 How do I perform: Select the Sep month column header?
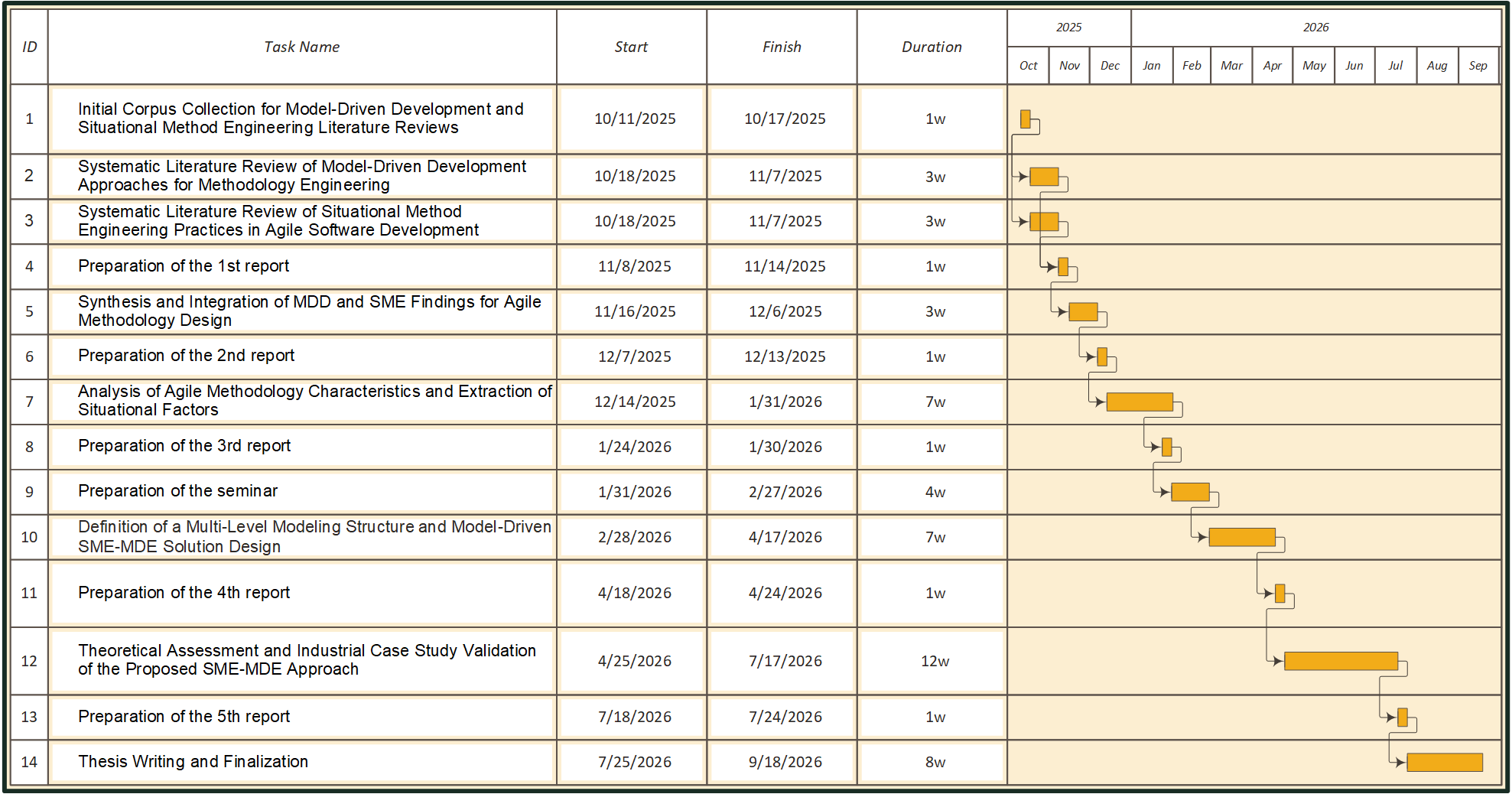[1478, 66]
